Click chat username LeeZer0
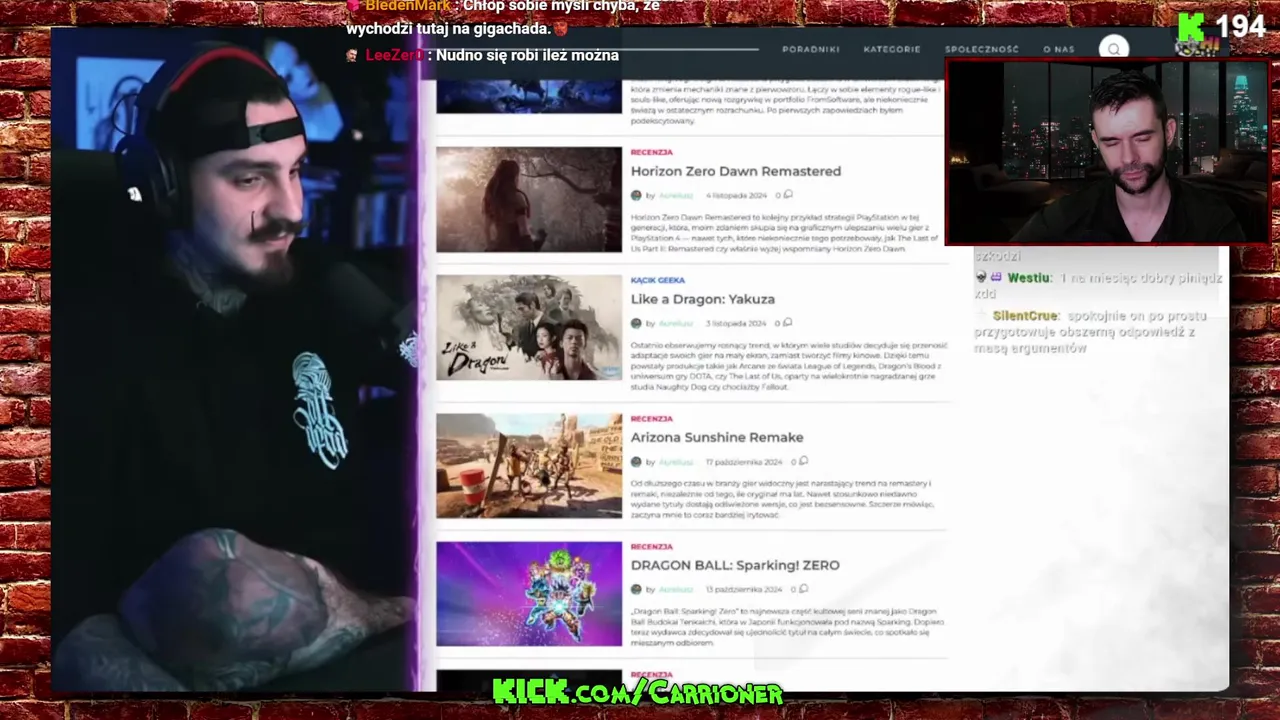The width and height of the screenshot is (1280, 720). [x=394, y=55]
